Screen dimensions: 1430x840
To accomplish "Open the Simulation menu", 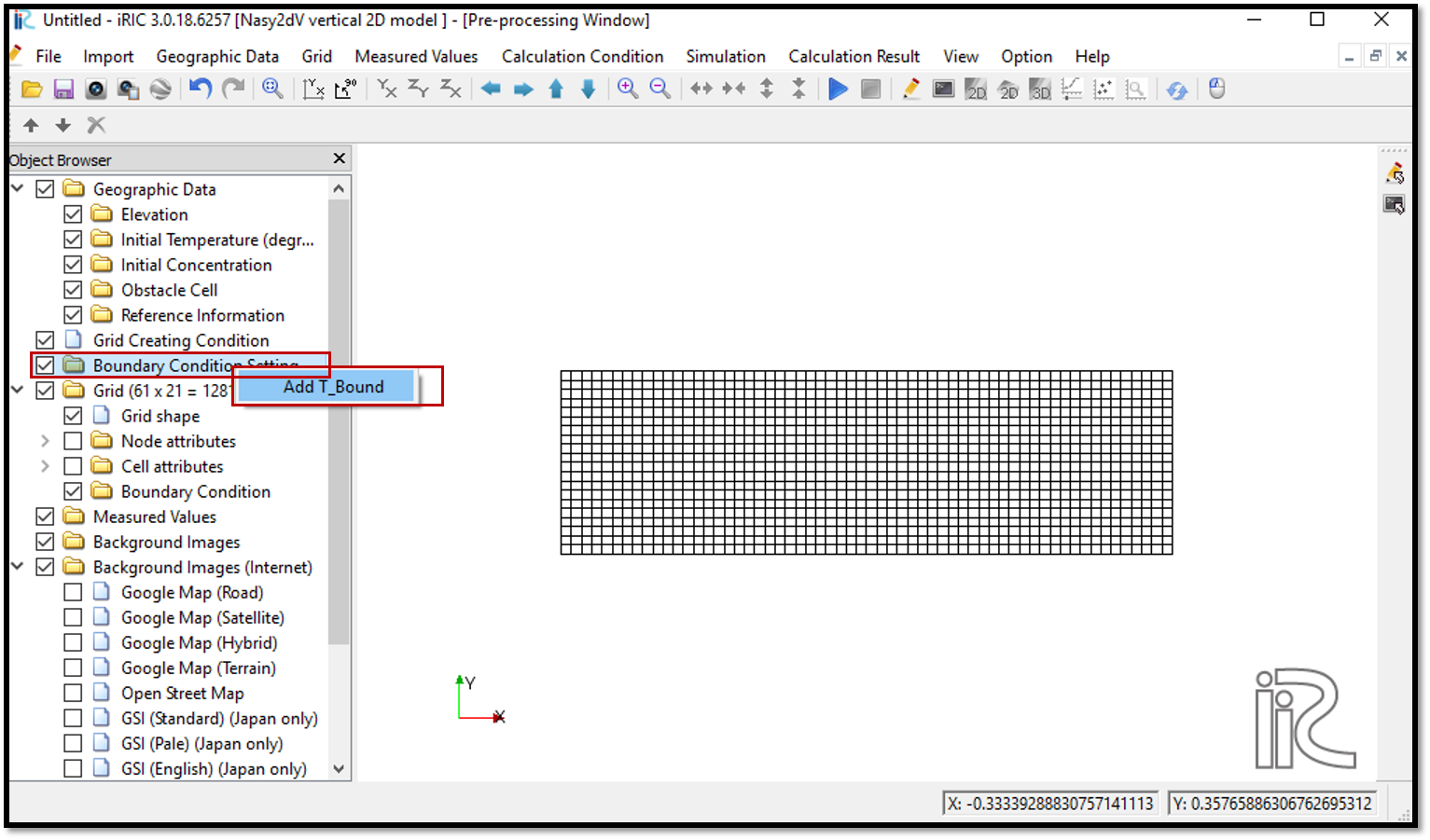I will tap(726, 57).
